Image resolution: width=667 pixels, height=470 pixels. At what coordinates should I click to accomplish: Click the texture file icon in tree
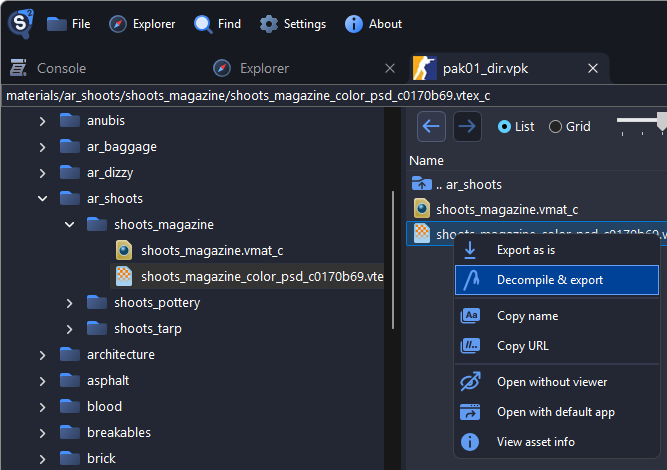(x=124, y=276)
